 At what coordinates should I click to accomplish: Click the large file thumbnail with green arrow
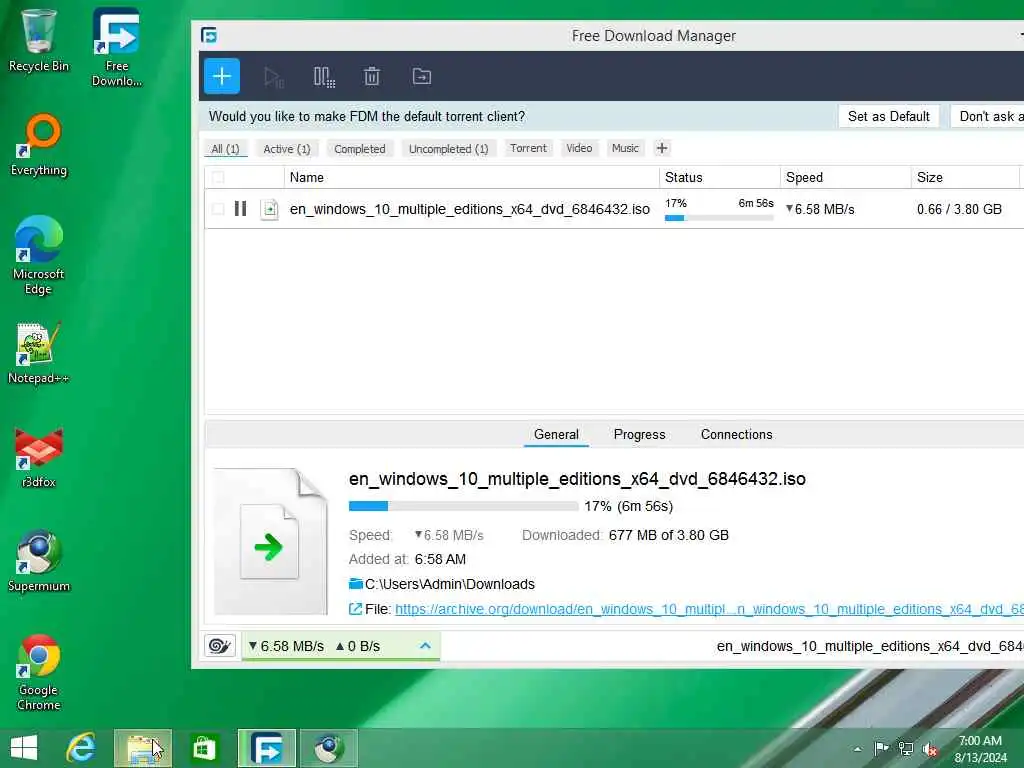point(270,541)
